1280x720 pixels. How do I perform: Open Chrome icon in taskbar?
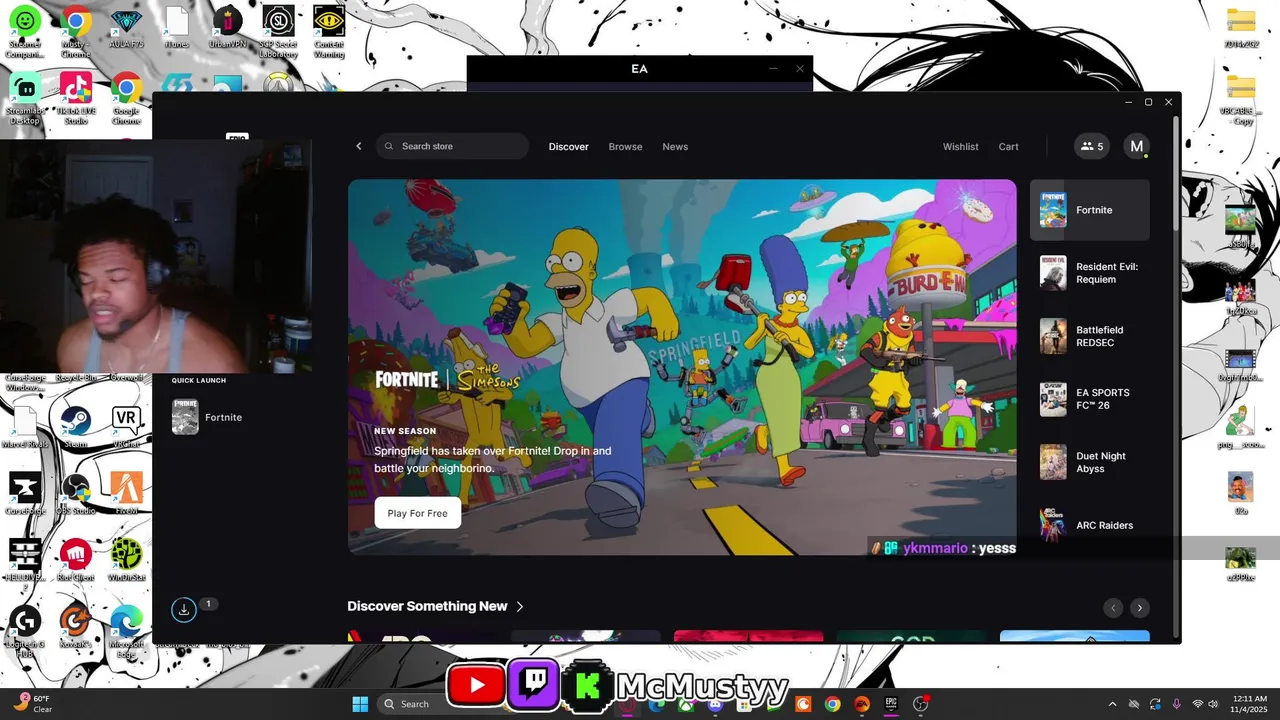[x=832, y=704]
